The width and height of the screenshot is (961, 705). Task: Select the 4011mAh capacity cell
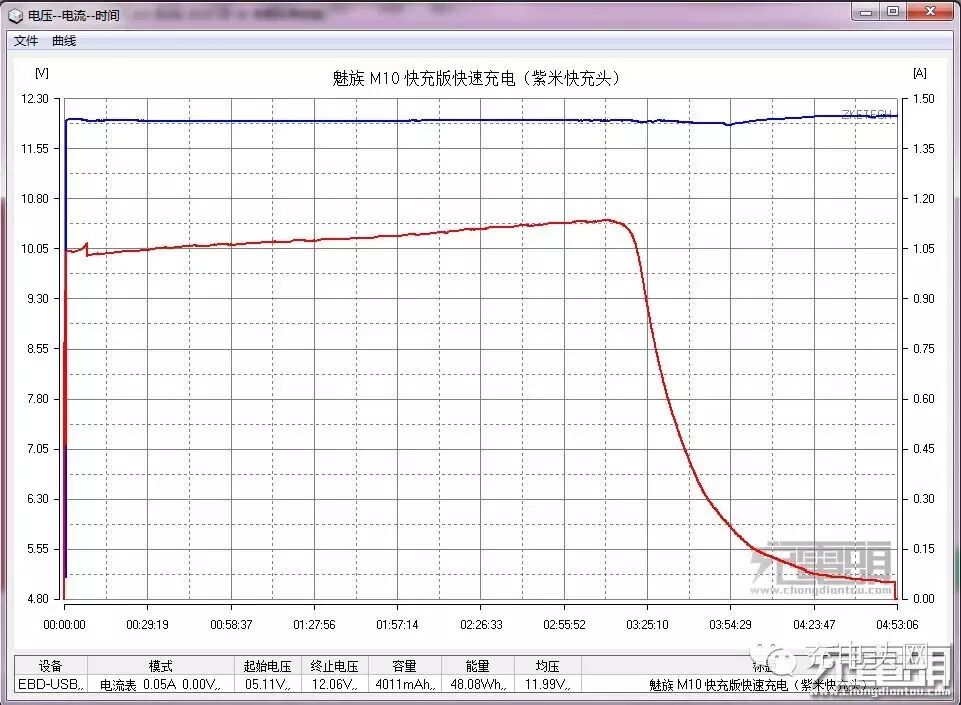click(405, 684)
